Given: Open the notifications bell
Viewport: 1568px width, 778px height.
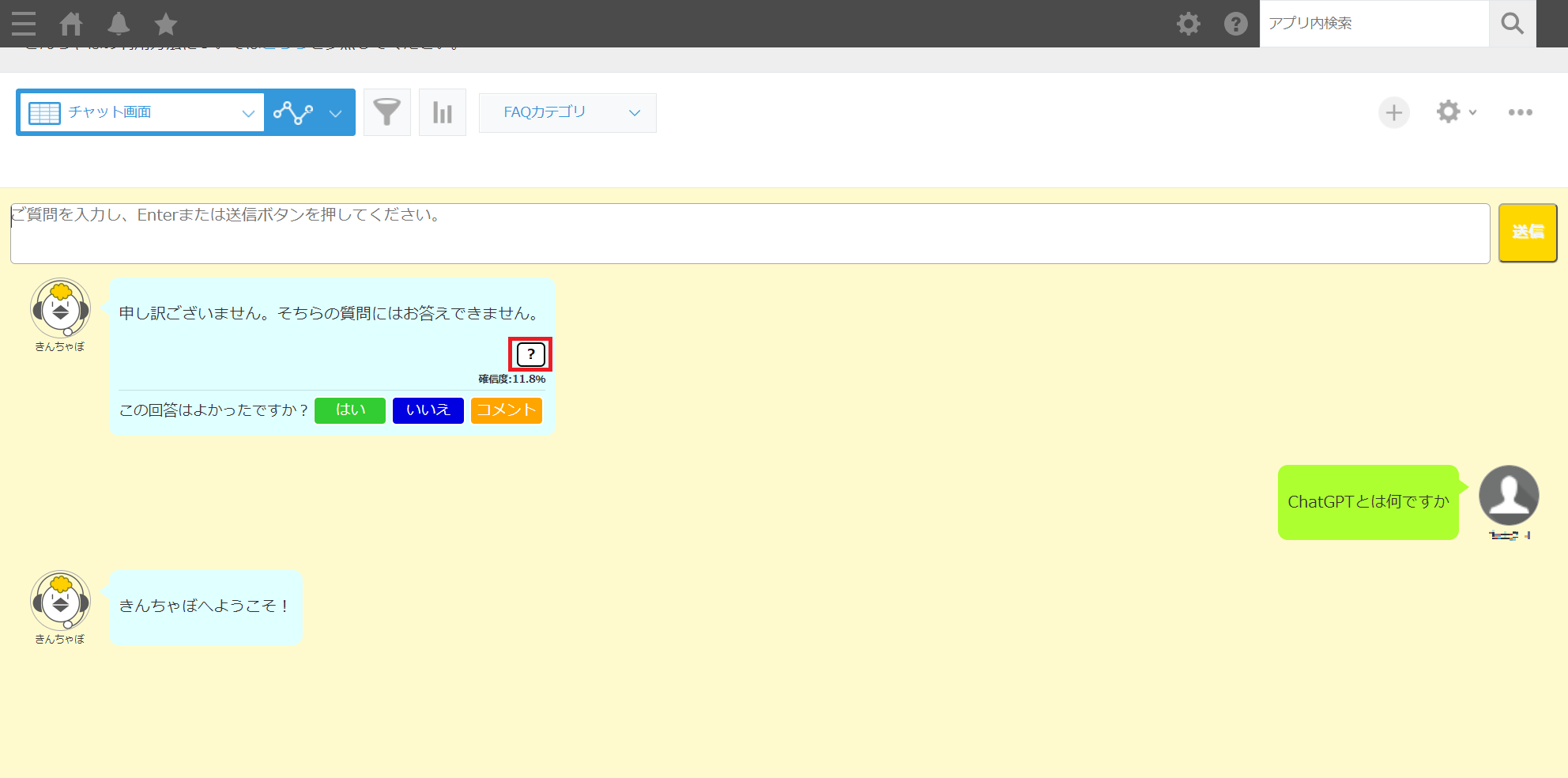Looking at the screenshot, I should point(119,24).
